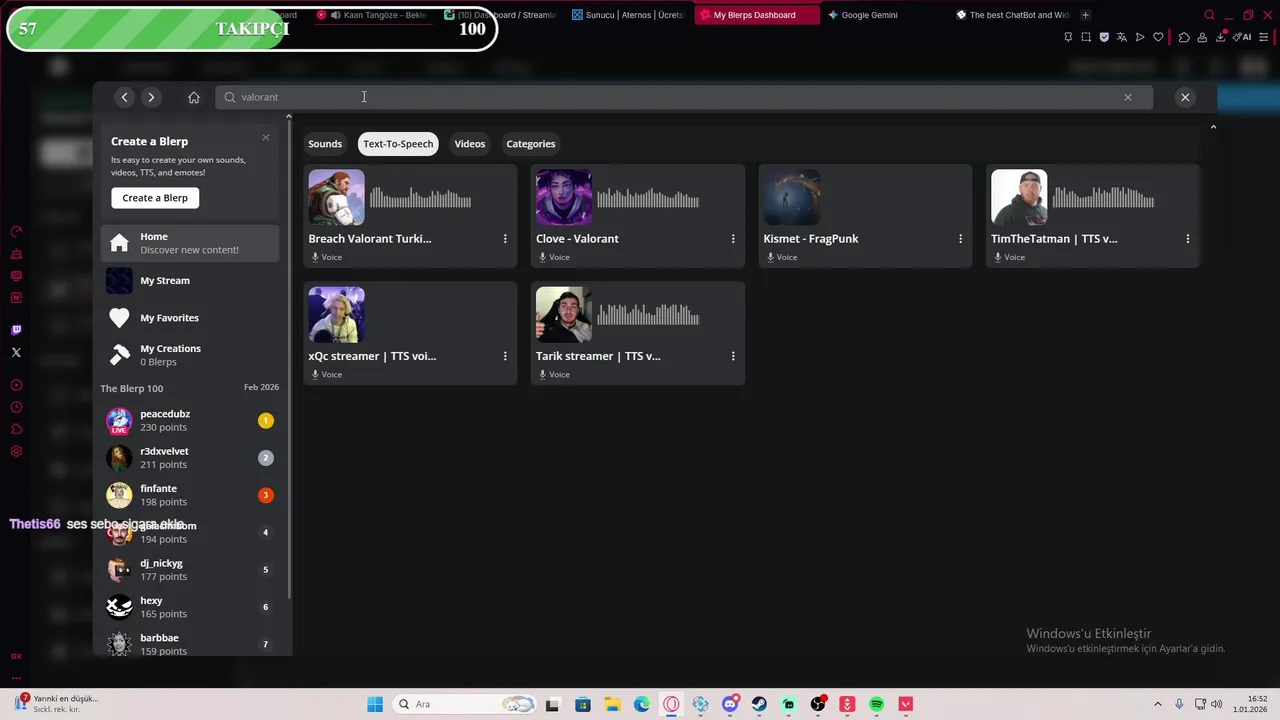Image resolution: width=1280 pixels, height=720 pixels.
Task: Open My Stream in the sidebar
Action: click(190, 281)
